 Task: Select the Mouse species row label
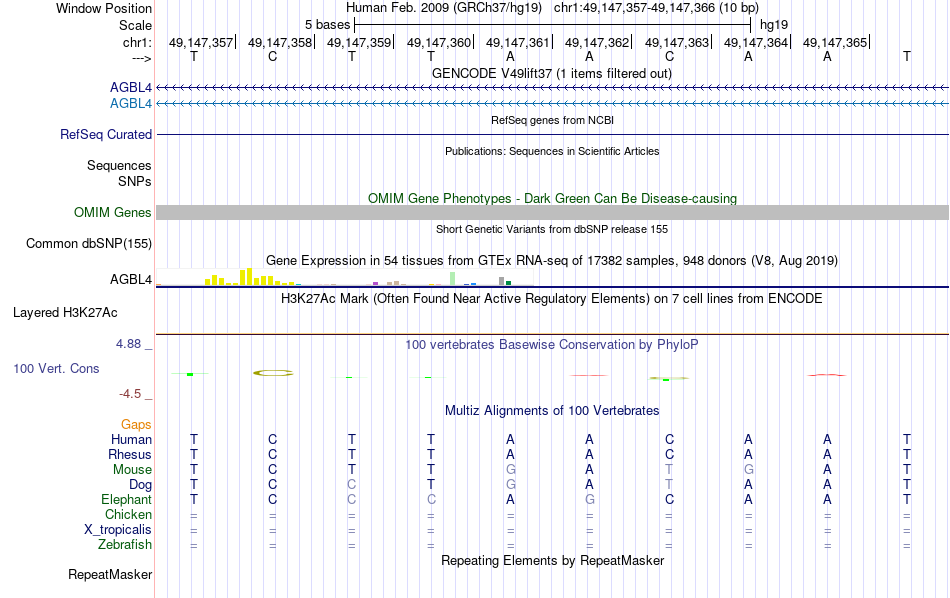(132, 470)
